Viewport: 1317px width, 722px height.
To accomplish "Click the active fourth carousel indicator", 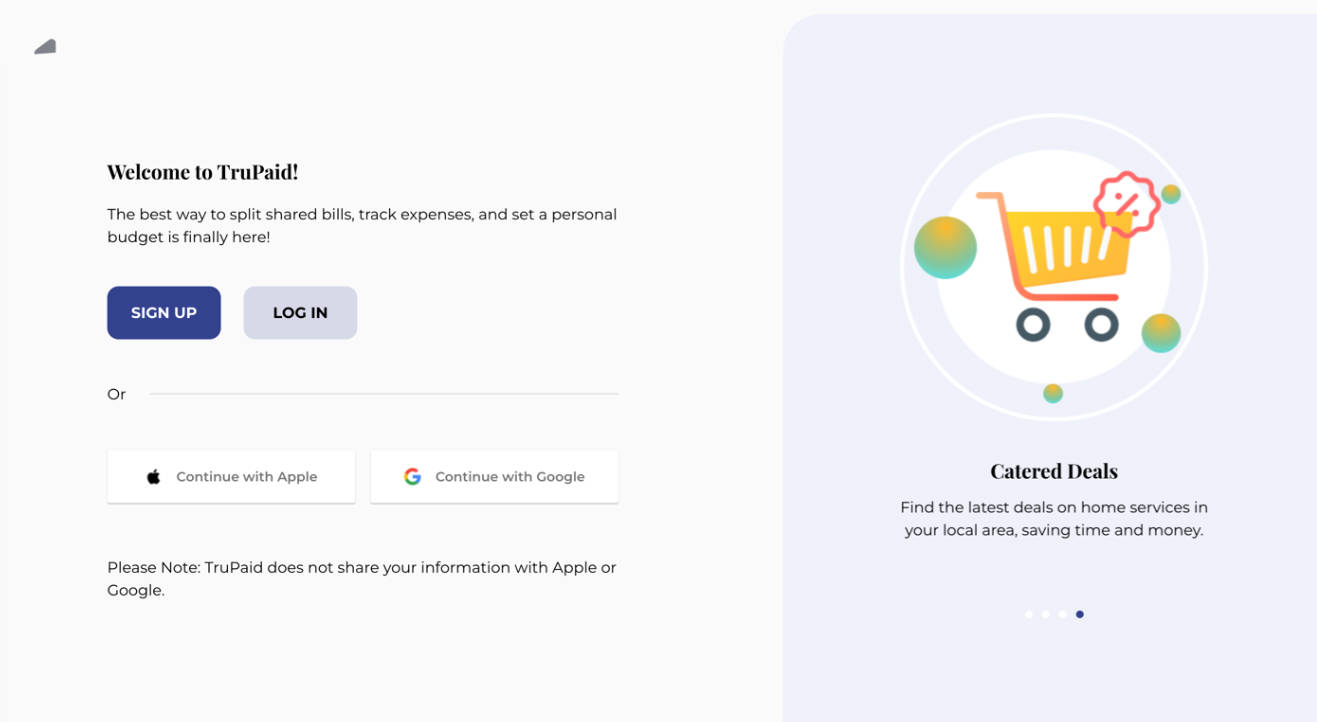I will coord(1080,614).
